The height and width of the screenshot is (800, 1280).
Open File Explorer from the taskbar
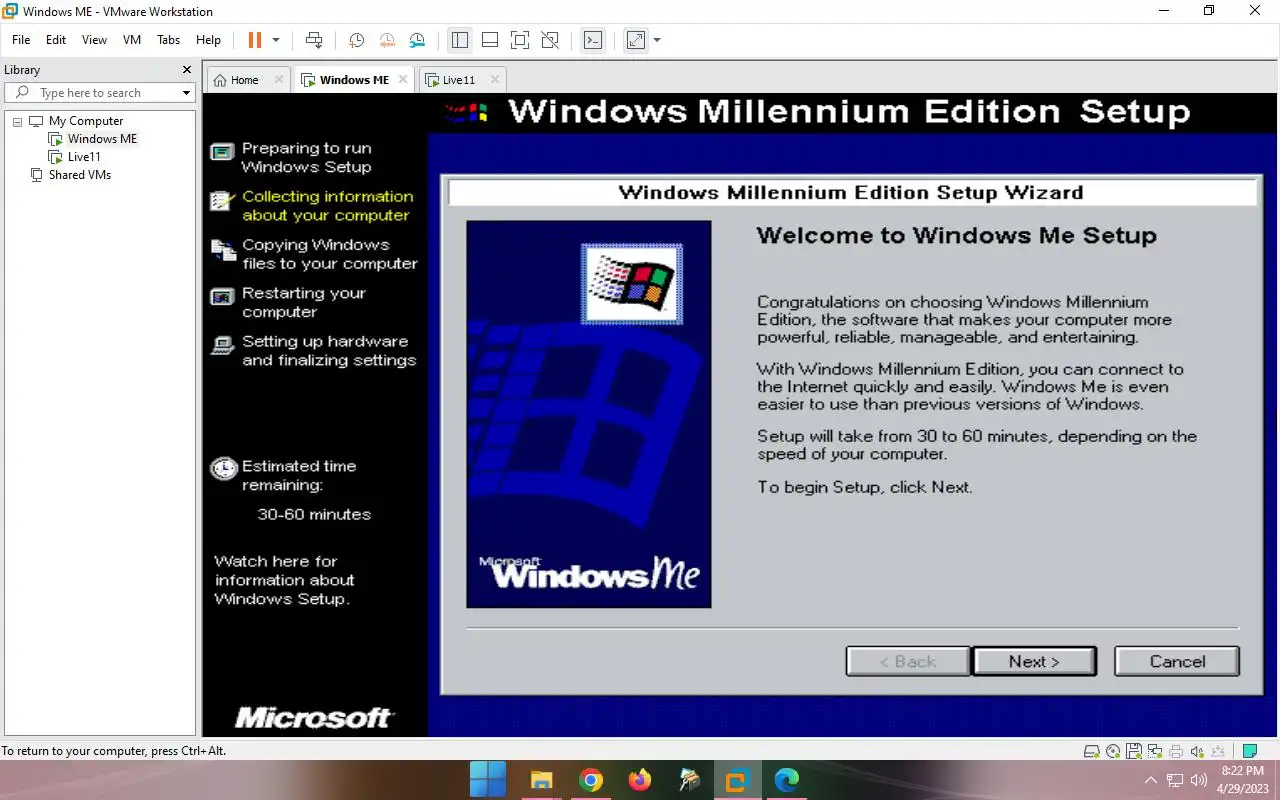pyautogui.click(x=541, y=780)
